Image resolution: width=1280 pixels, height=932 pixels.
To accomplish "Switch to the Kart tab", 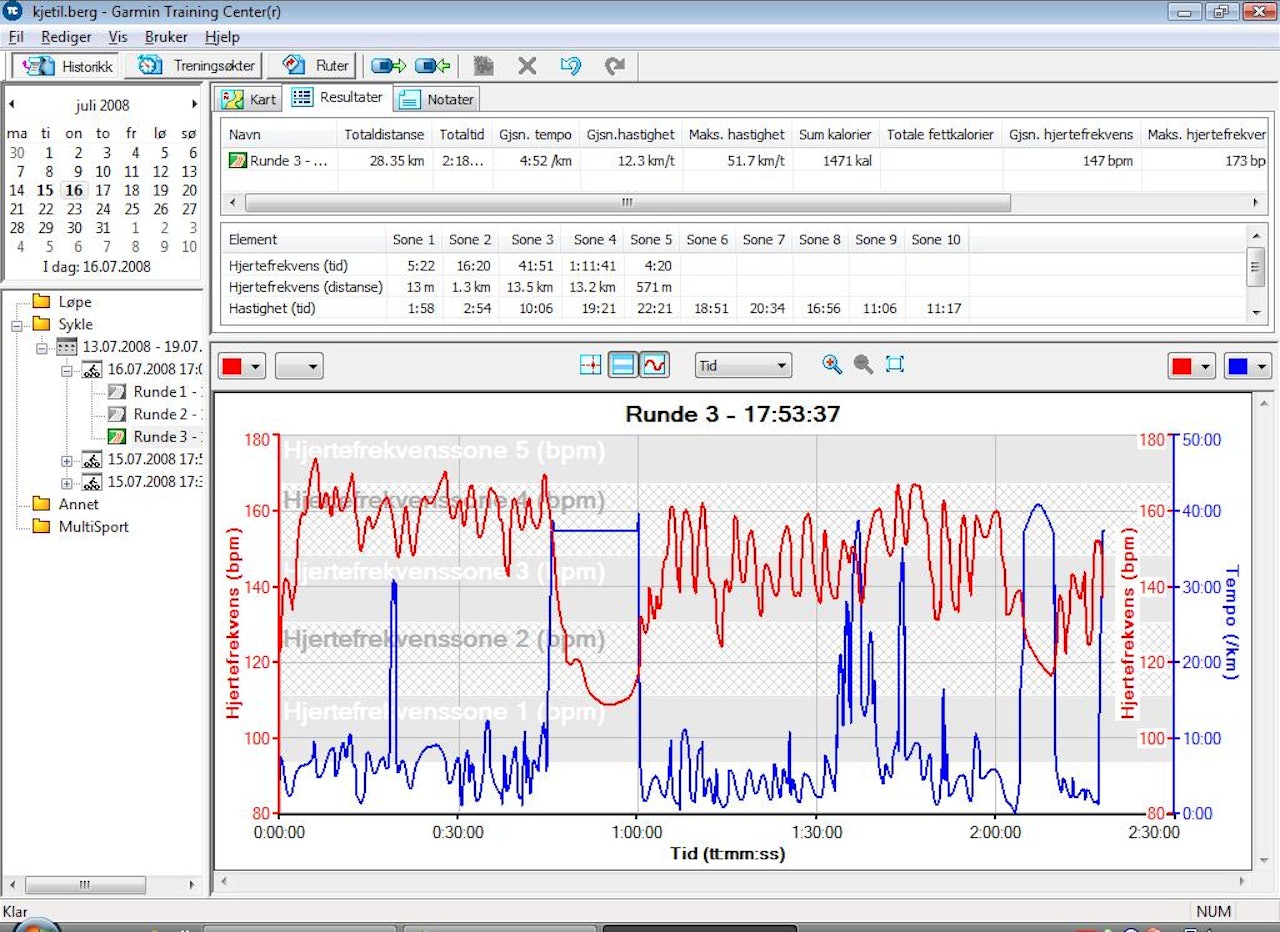I will coord(249,99).
